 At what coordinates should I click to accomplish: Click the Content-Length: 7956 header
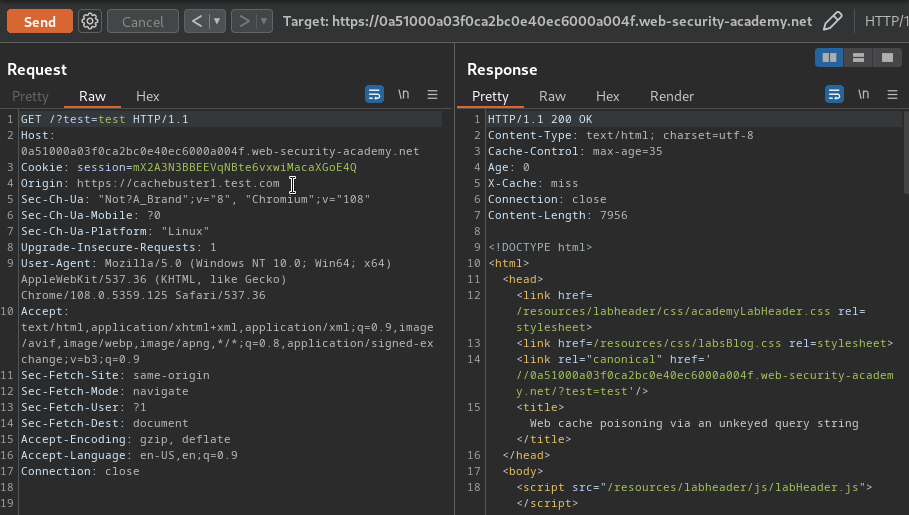pyautogui.click(x=557, y=215)
